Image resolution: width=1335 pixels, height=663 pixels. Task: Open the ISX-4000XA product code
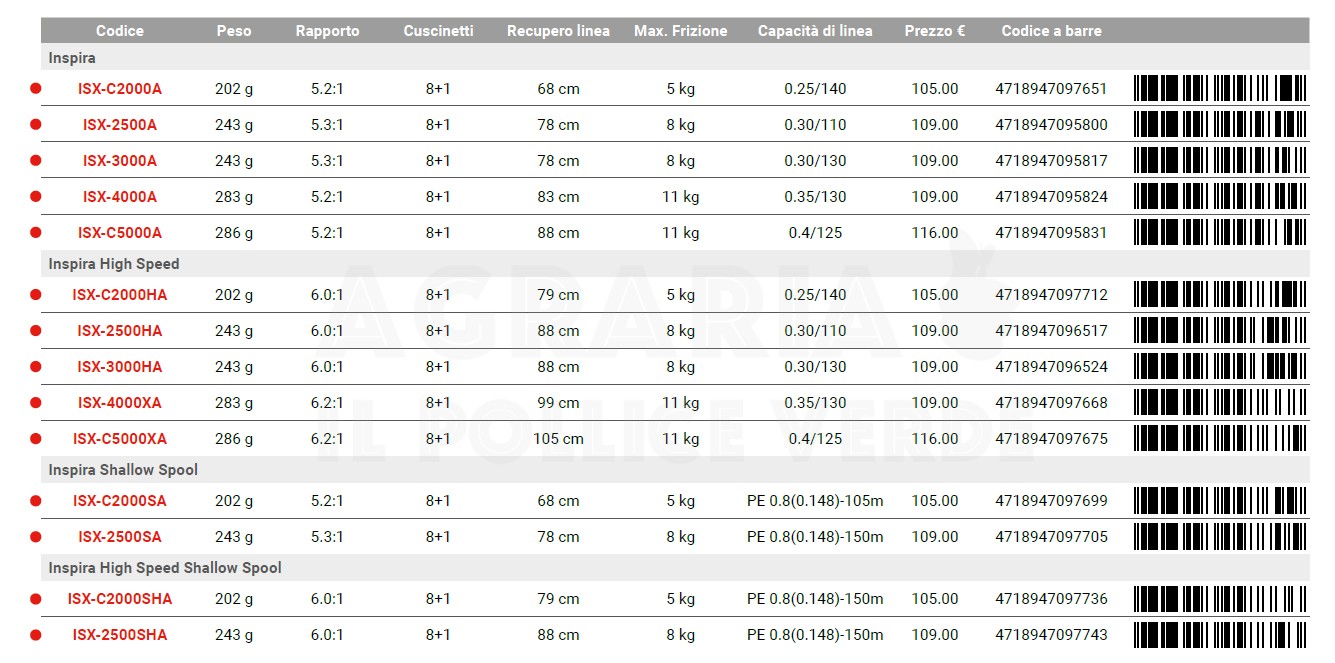coord(120,403)
